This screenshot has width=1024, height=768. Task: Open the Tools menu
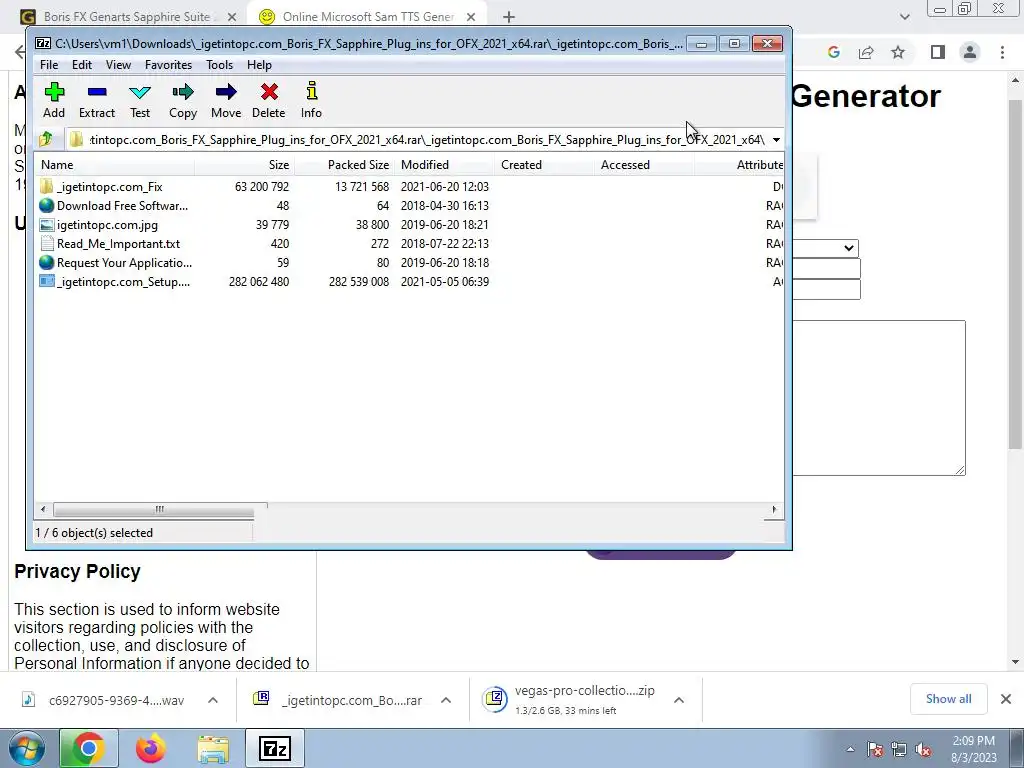(219, 65)
